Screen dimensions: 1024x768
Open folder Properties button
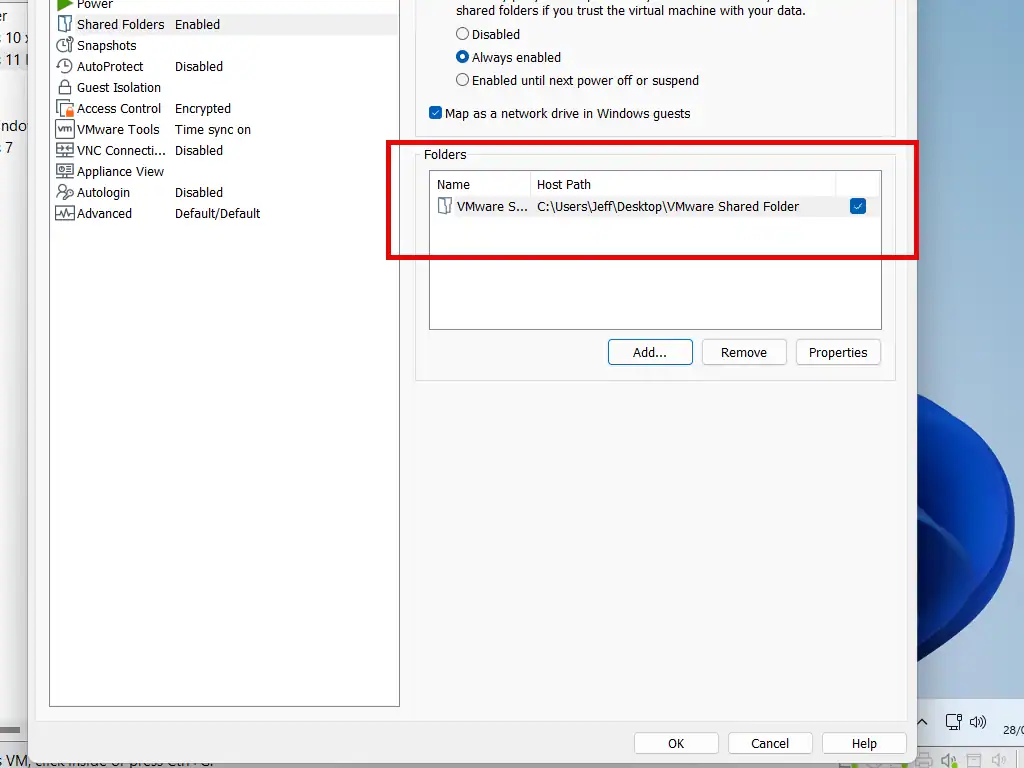[838, 352]
